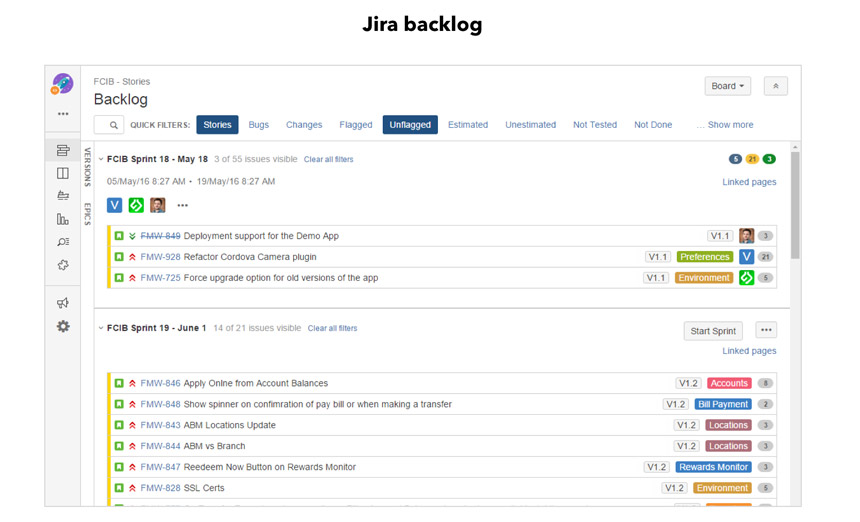
Task: Open Linked pages for Sprint 19
Action: 749,351
